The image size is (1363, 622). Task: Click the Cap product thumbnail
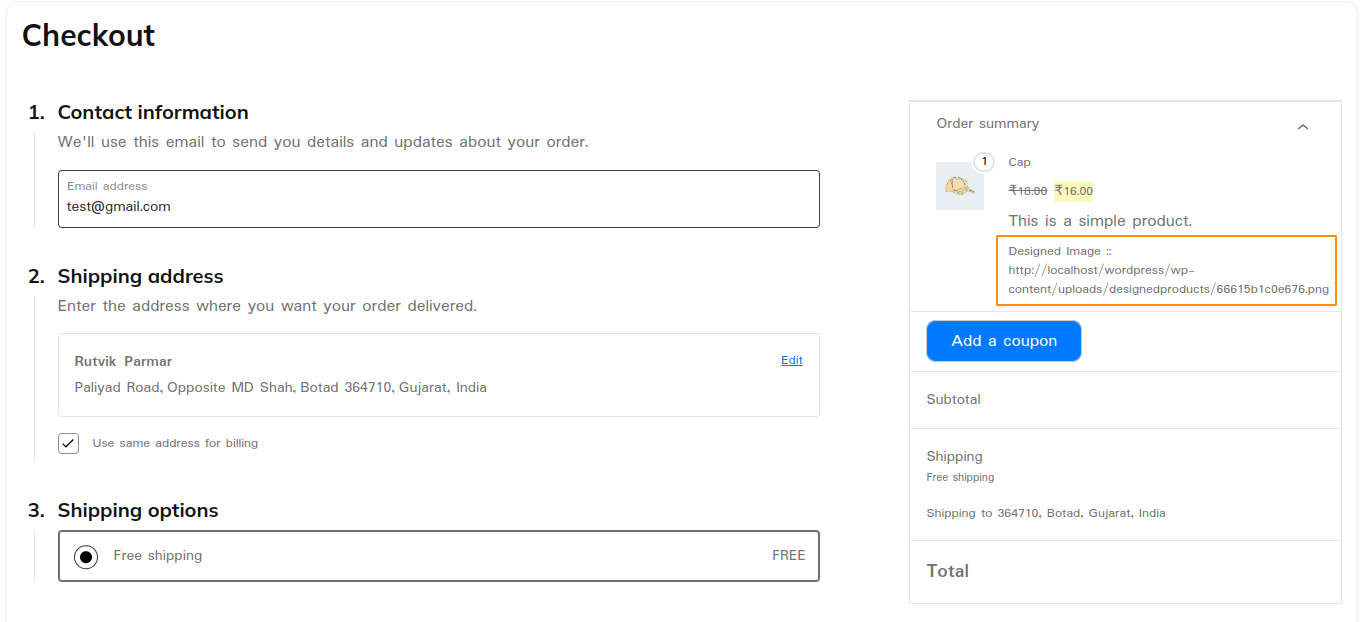pos(959,185)
